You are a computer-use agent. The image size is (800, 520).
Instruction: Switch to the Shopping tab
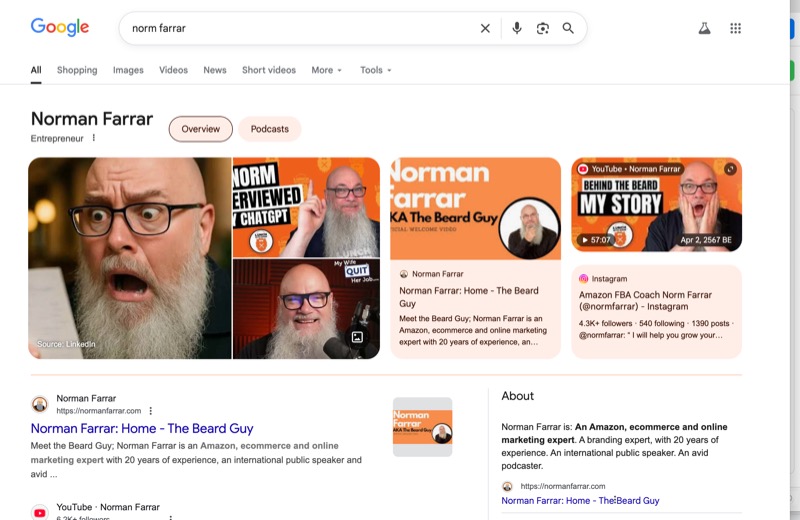coord(77,70)
